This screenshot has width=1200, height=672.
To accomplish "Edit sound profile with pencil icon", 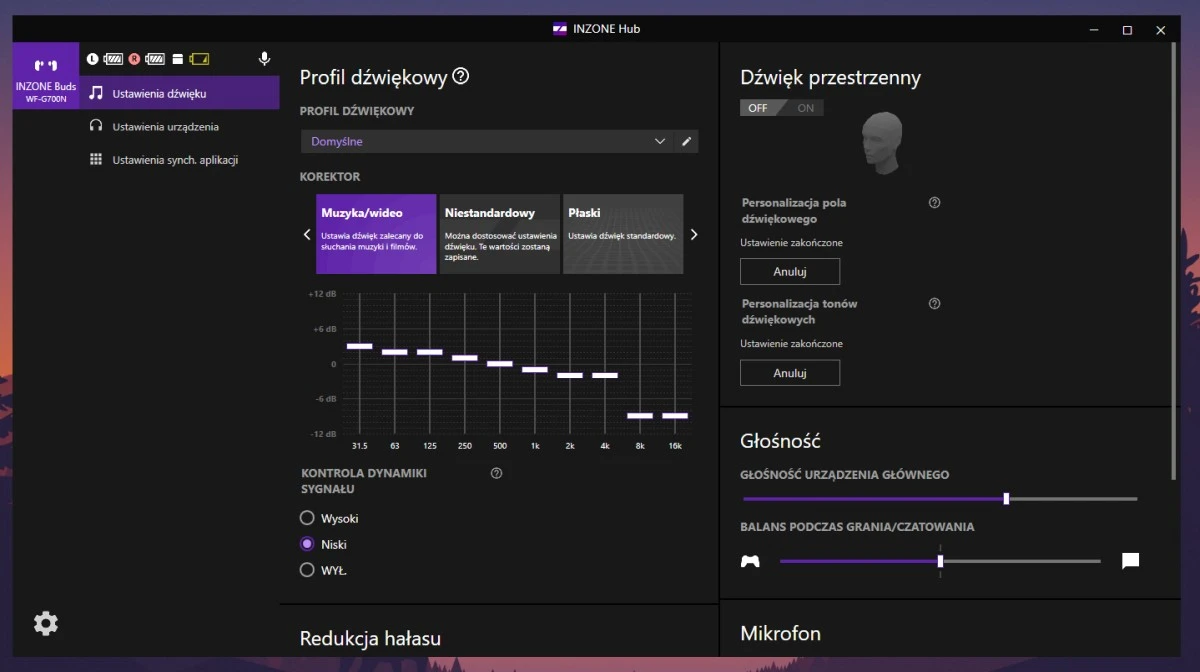I will (686, 142).
